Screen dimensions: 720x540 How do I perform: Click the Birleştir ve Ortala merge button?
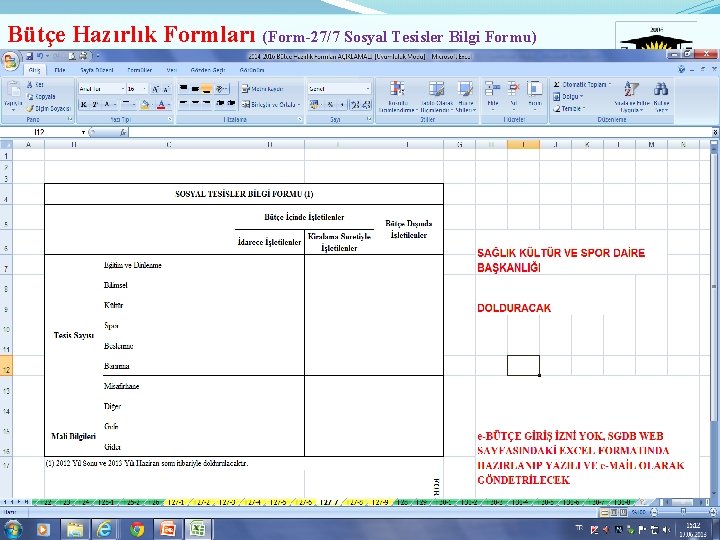tap(271, 105)
